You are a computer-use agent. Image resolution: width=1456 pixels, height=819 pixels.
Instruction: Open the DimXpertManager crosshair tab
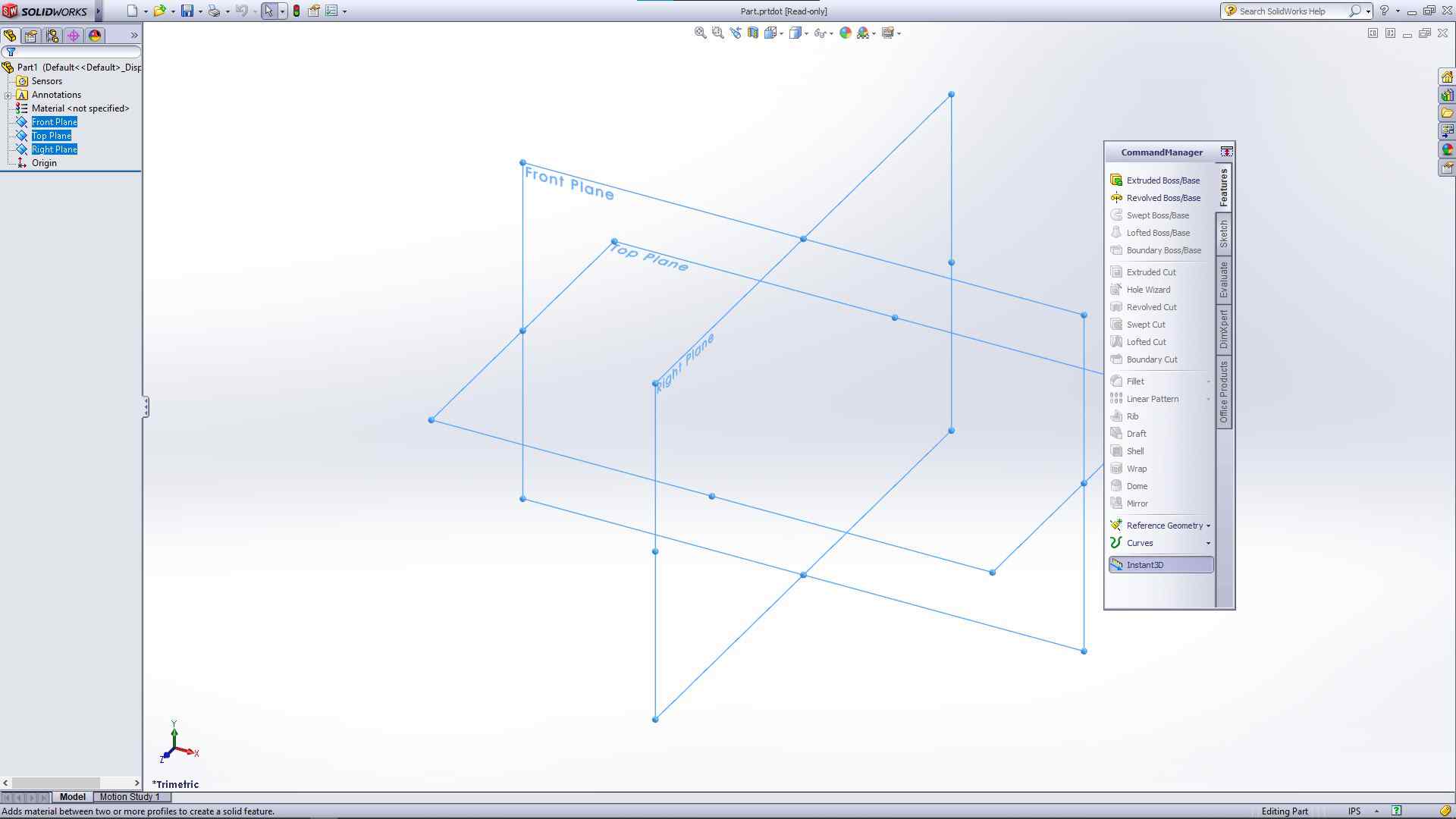(74, 36)
